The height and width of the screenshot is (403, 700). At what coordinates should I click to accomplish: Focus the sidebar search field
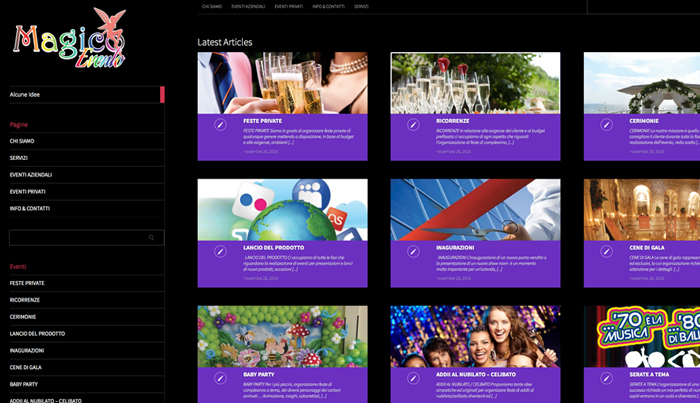[x=87, y=237]
